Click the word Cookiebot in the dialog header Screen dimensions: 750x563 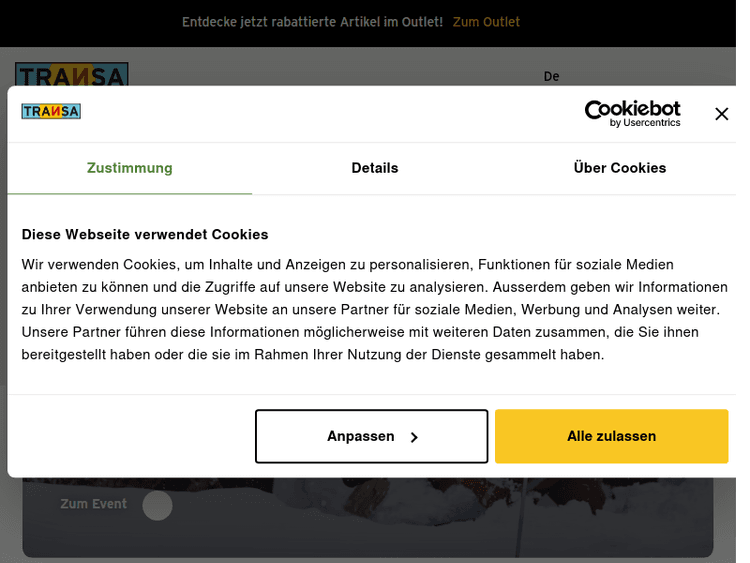tap(632, 108)
